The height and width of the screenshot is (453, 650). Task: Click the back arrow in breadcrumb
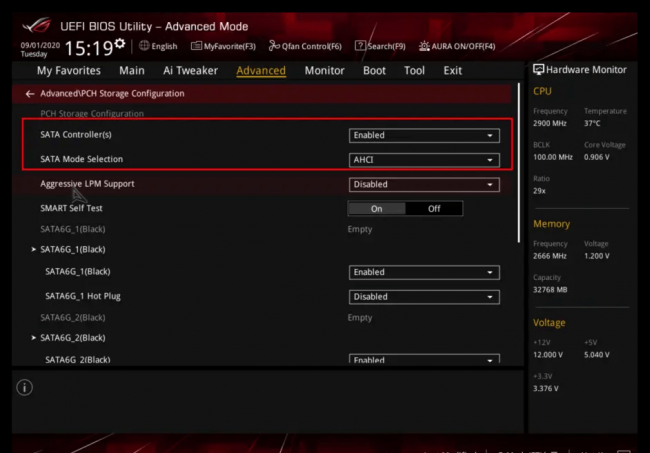[x=29, y=94]
